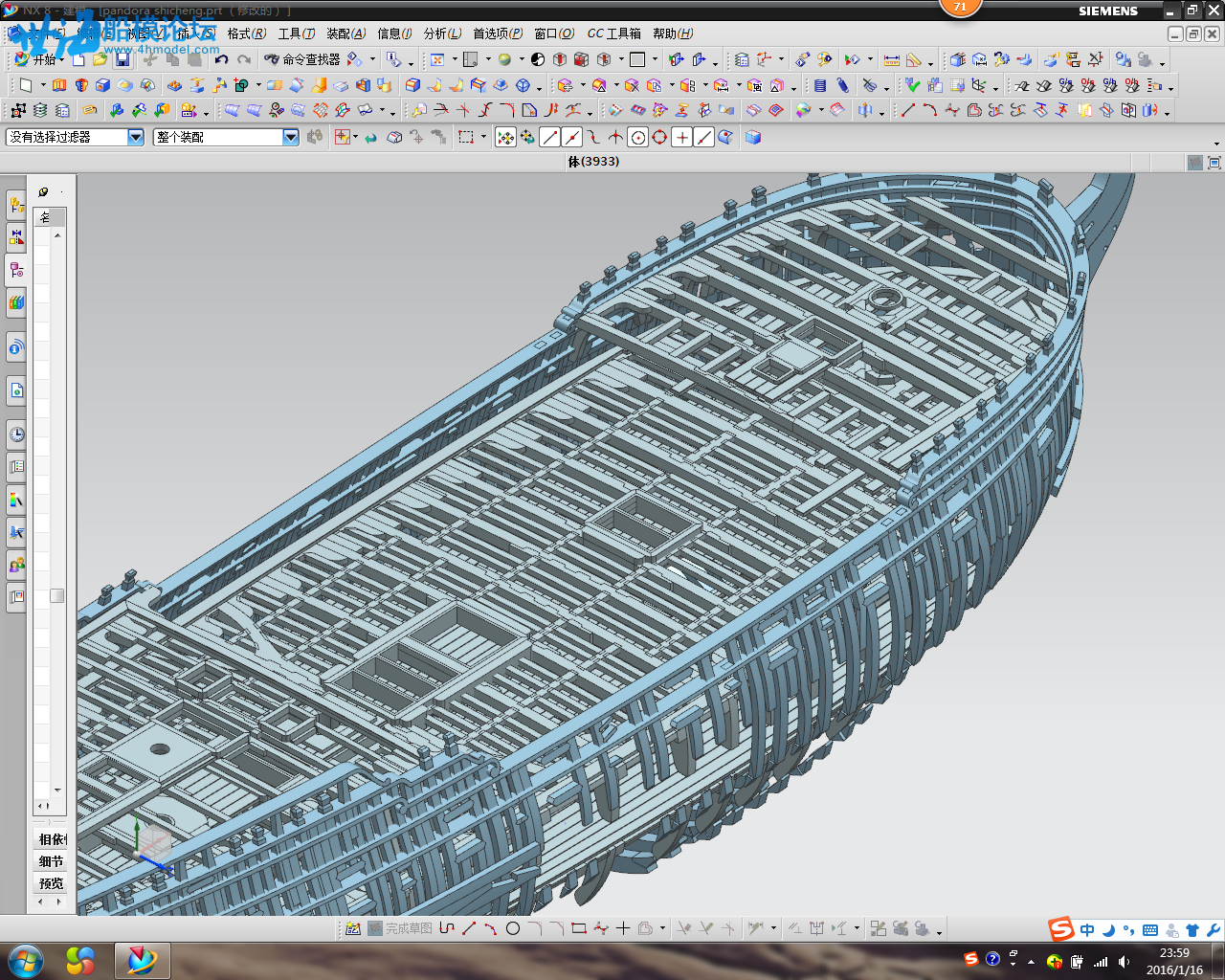Click the Measure distance ruler icon
The height and width of the screenshot is (980, 1225).
(892, 59)
